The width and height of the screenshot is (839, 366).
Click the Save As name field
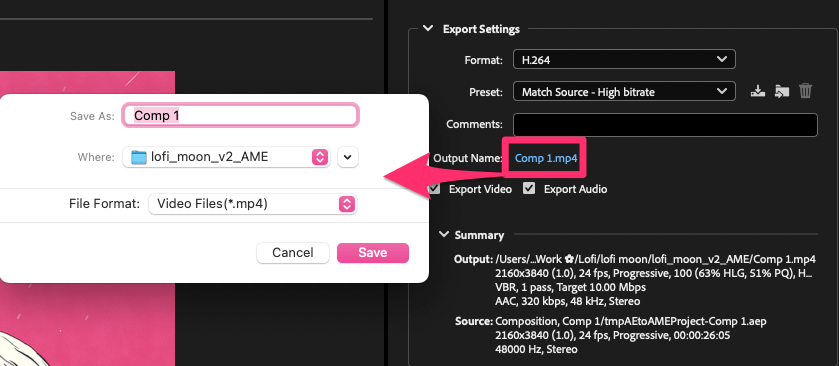(240, 115)
